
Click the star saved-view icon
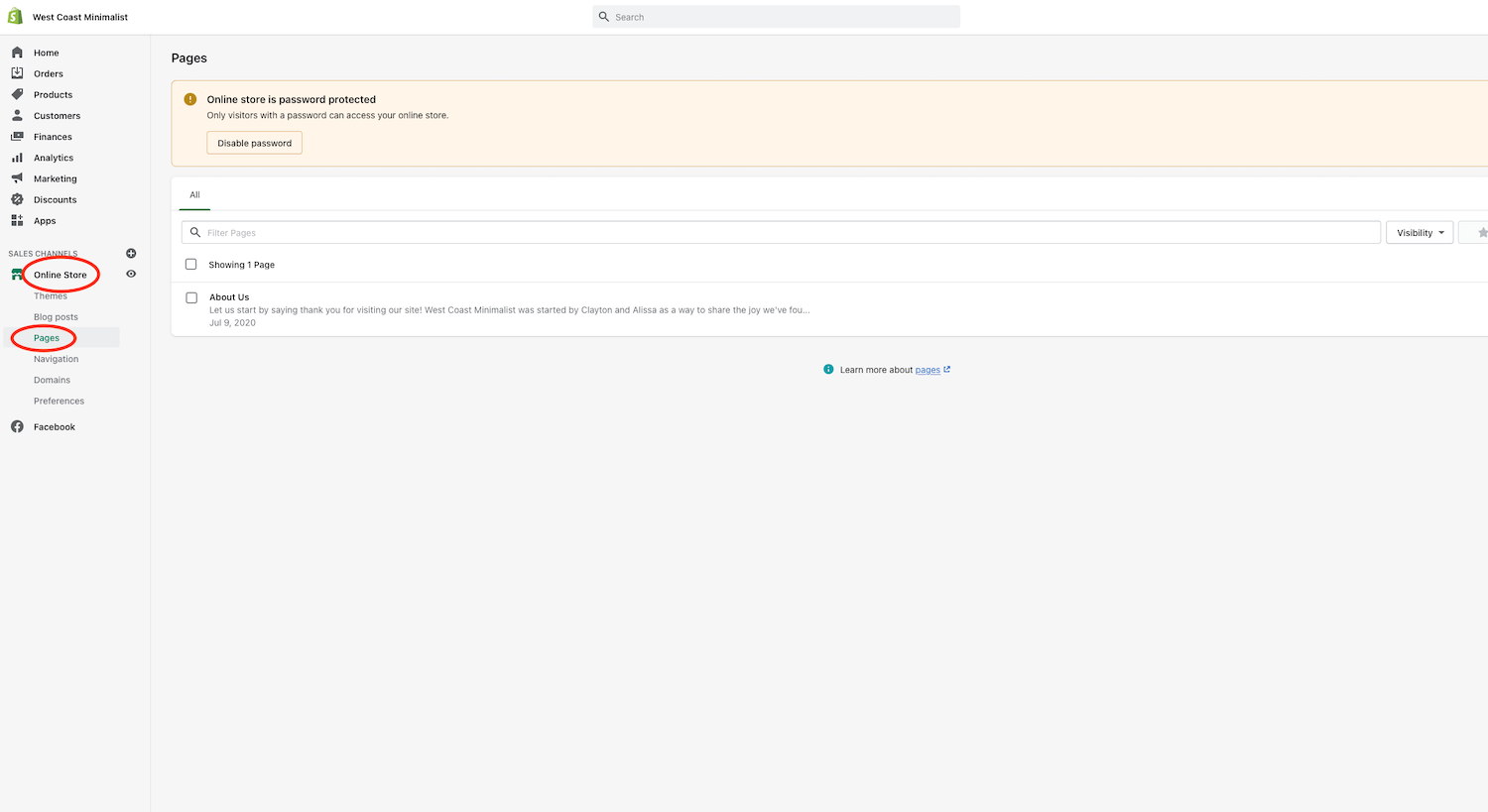(x=1482, y=232)
